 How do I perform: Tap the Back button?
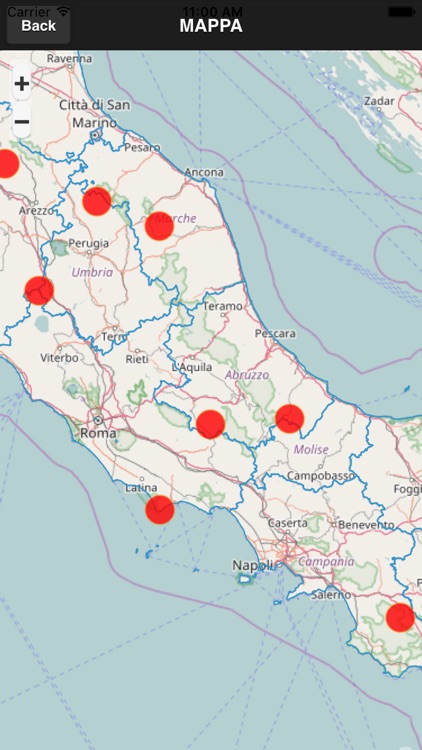coord(38,25)
